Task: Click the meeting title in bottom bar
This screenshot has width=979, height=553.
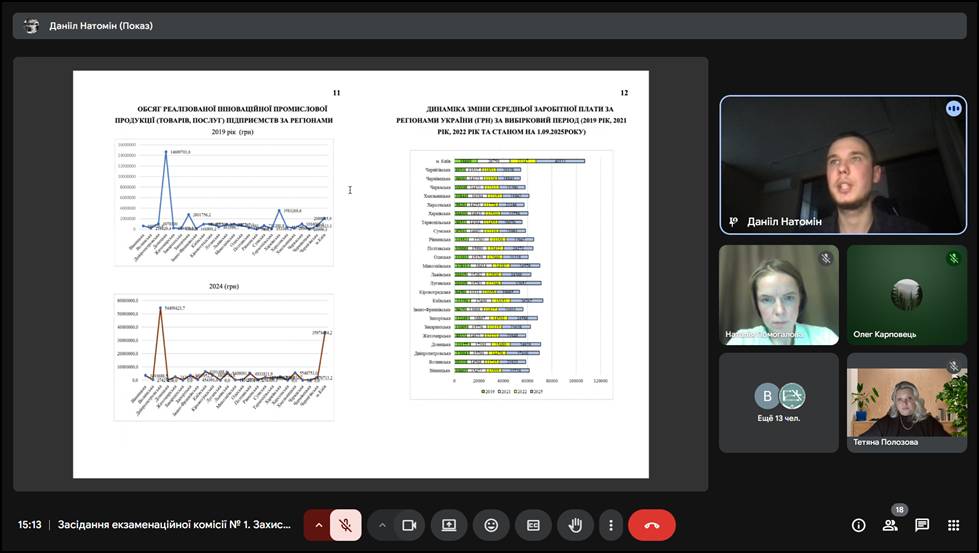Action: click(x=174, y=525)
